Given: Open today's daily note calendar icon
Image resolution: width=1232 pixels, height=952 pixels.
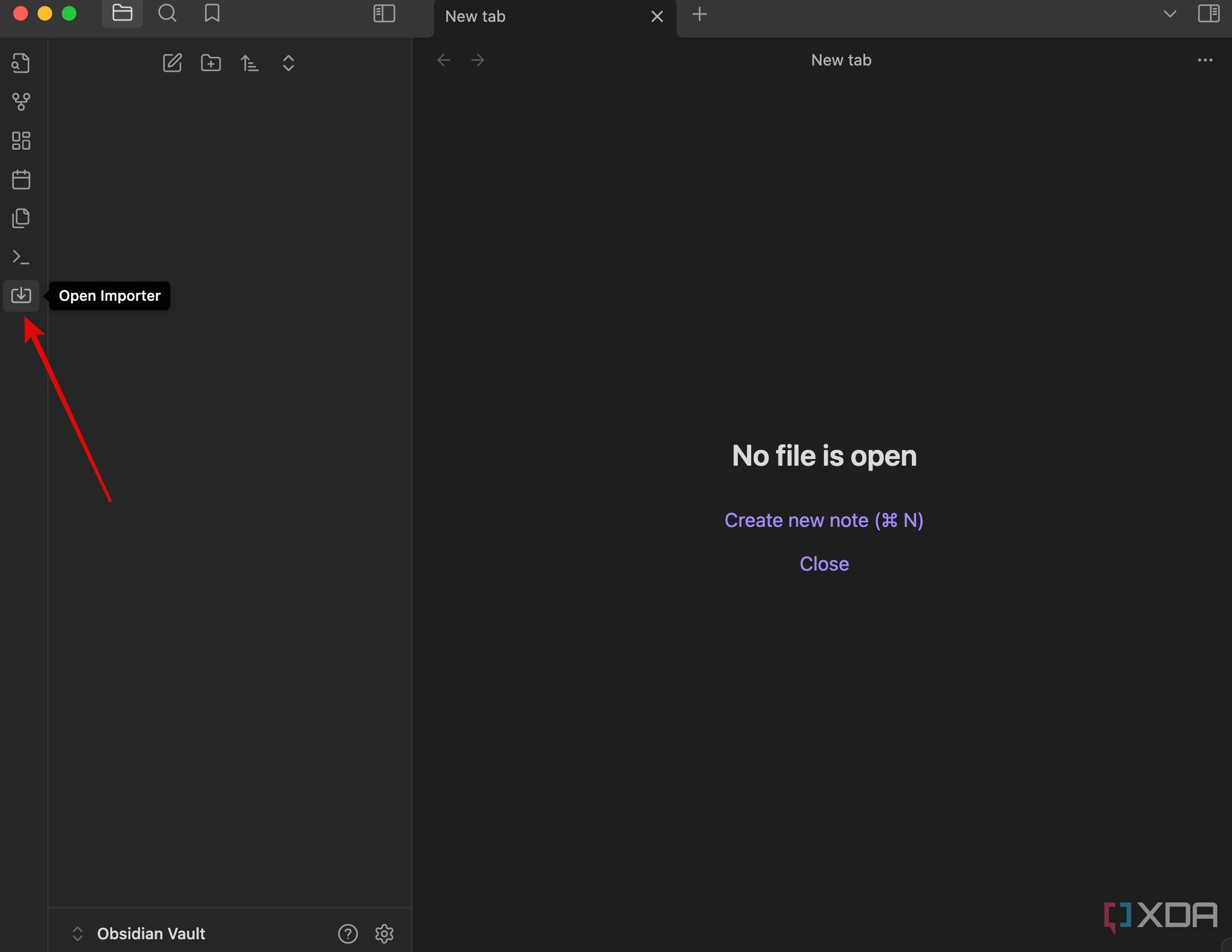Looking at the screenshot, I should click(21, 179).
